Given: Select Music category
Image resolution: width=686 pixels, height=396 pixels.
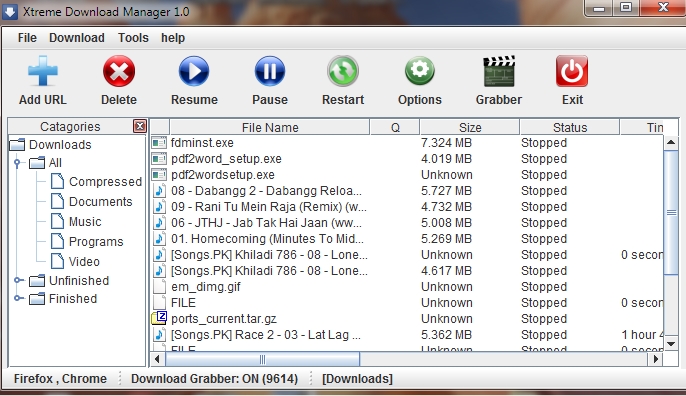Looking at the screenshot, I should coord(85,222).
